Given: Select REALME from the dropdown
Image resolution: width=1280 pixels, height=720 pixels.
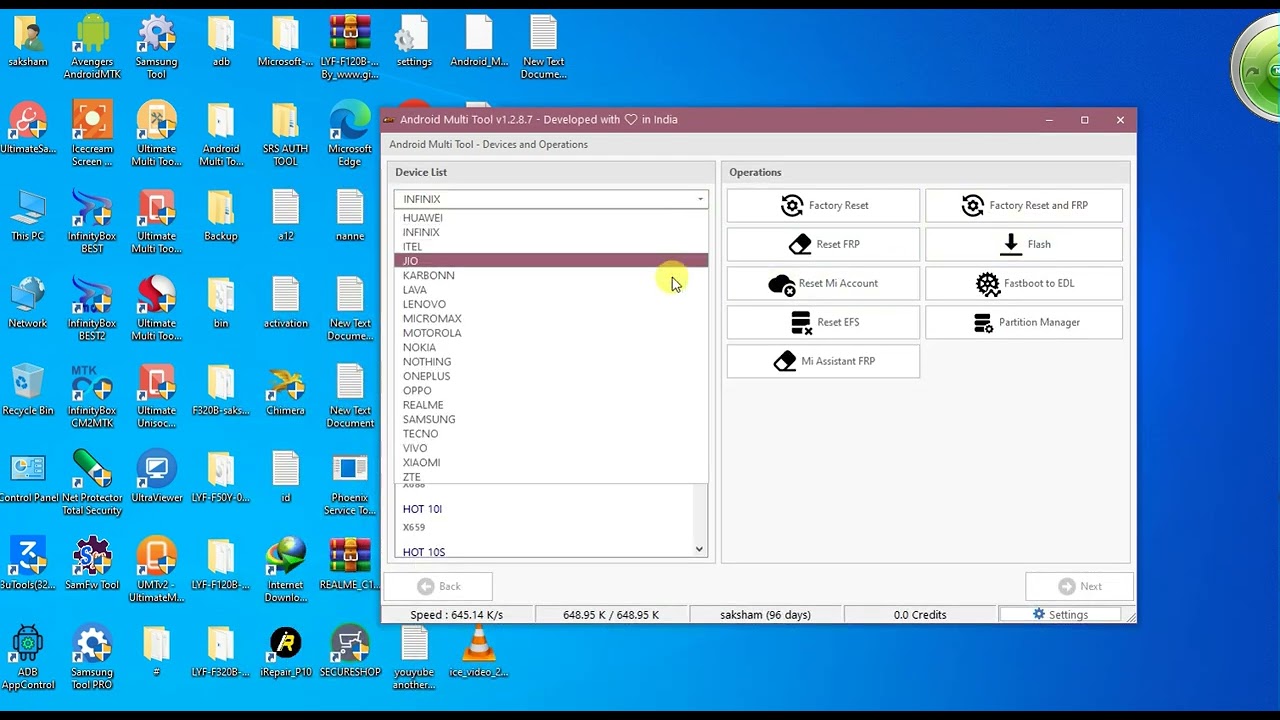Looking at the screenshot, I should pos(551,405).
